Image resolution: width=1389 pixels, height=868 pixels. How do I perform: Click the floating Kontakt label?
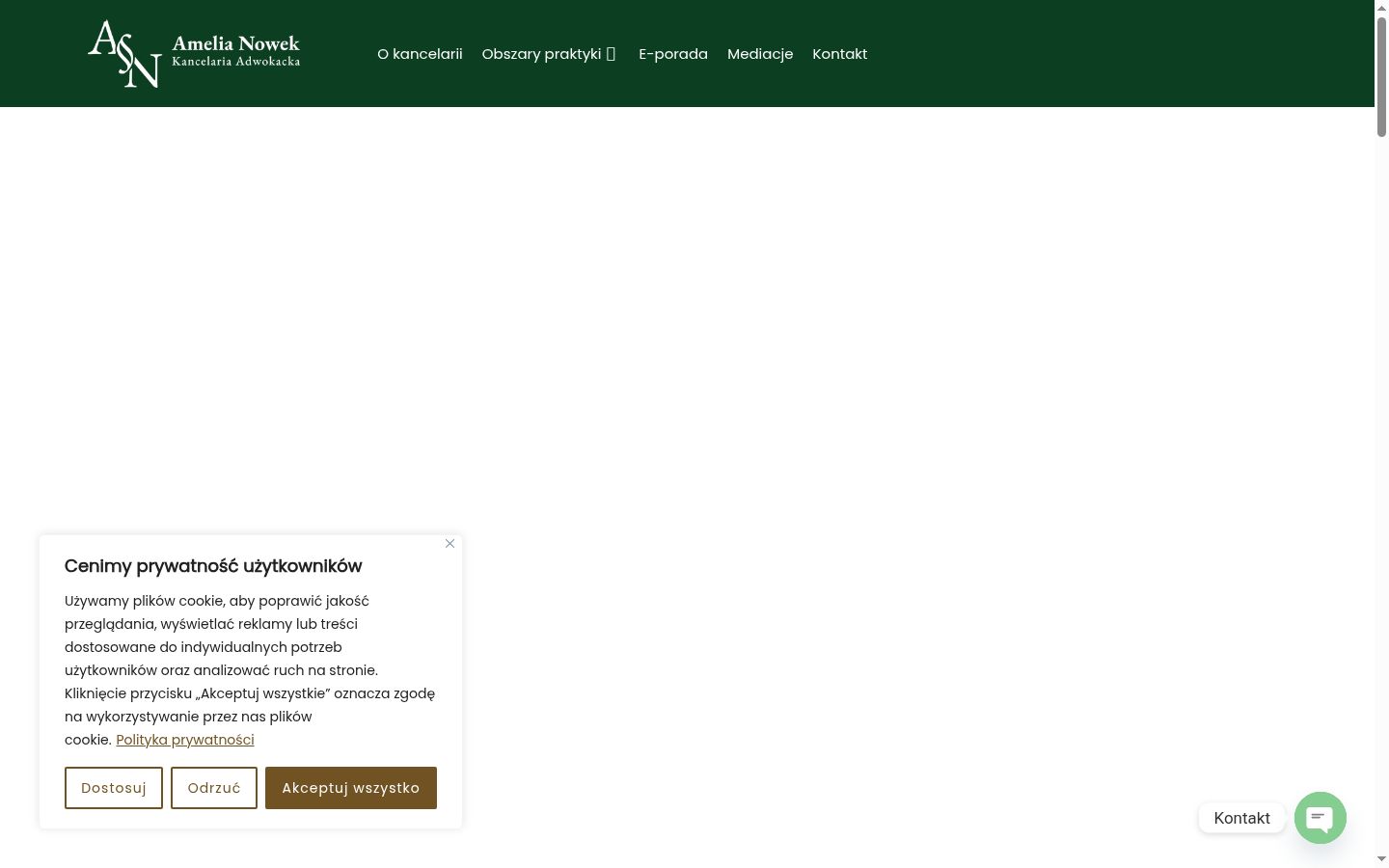pyautogui.click(x=1241, y=818)
